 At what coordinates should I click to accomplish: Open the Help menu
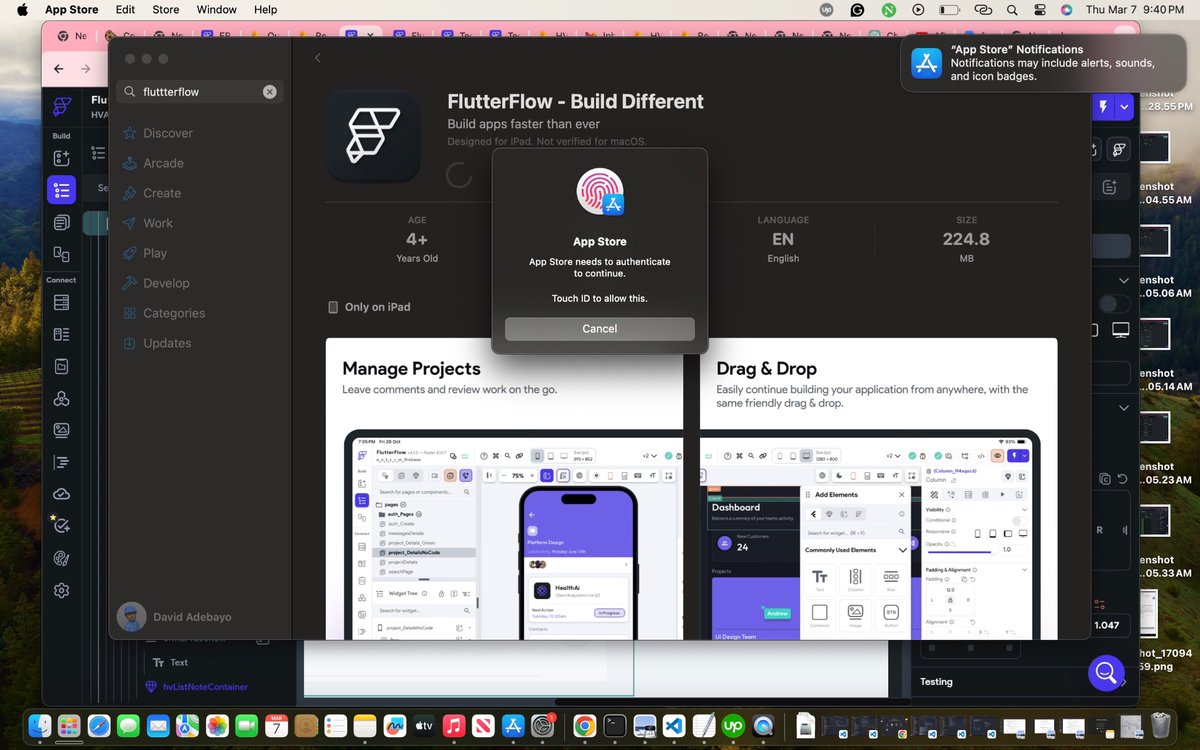265,9
